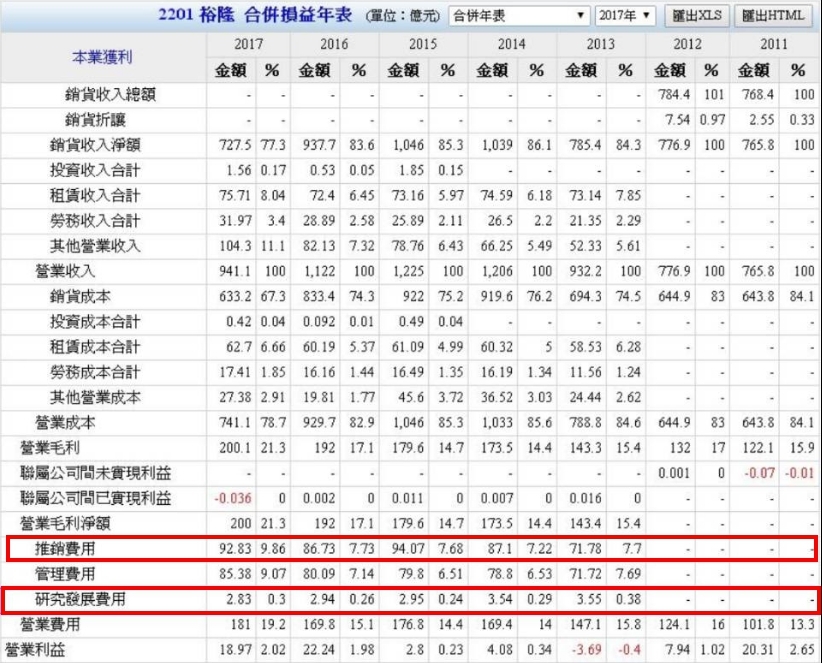Click the 92.83 cell in 推銷費用 row
The width and height of the screenshot is (822, 663).
click(235, 549)
